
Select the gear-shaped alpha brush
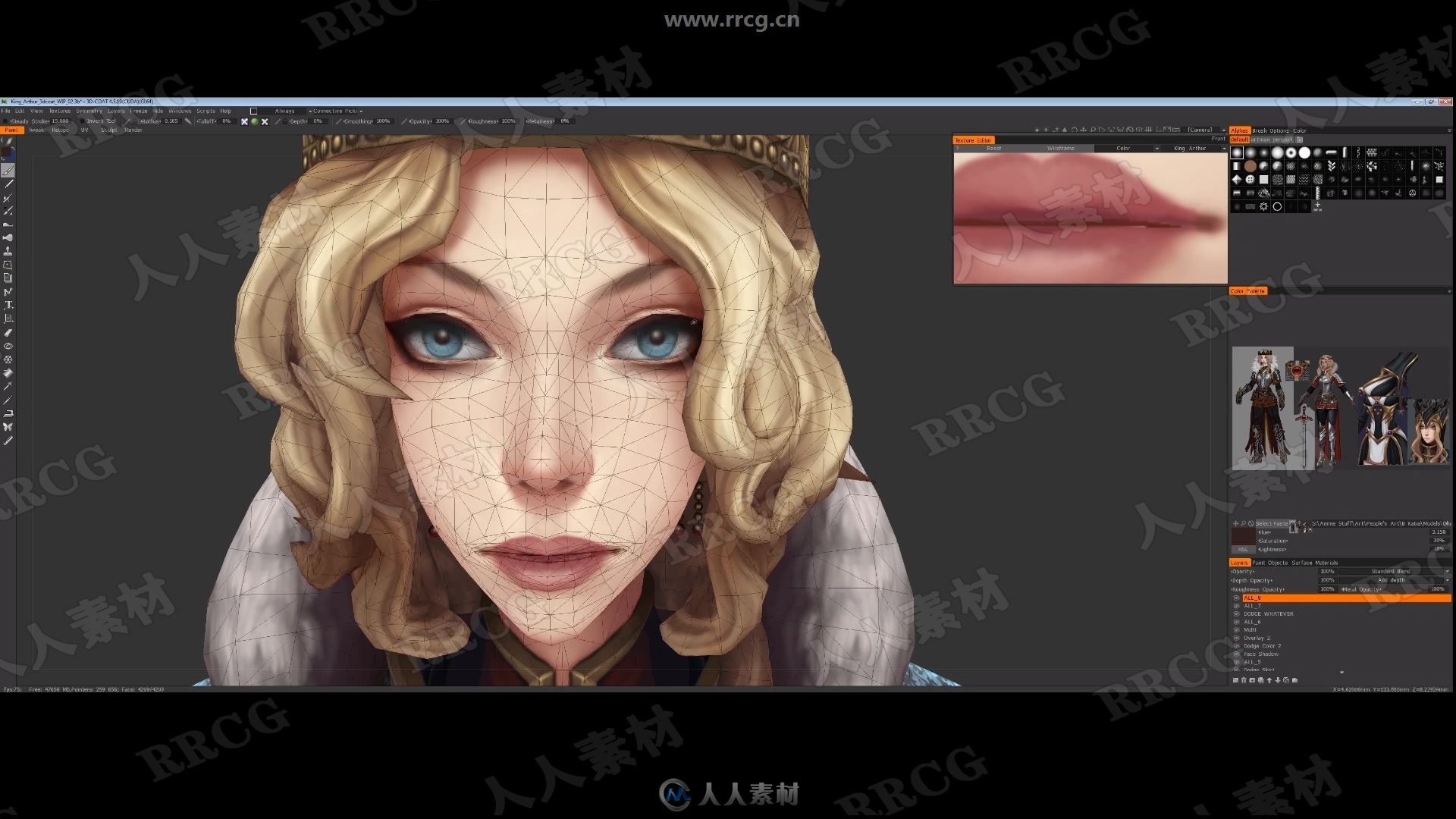pos(1263,206)
